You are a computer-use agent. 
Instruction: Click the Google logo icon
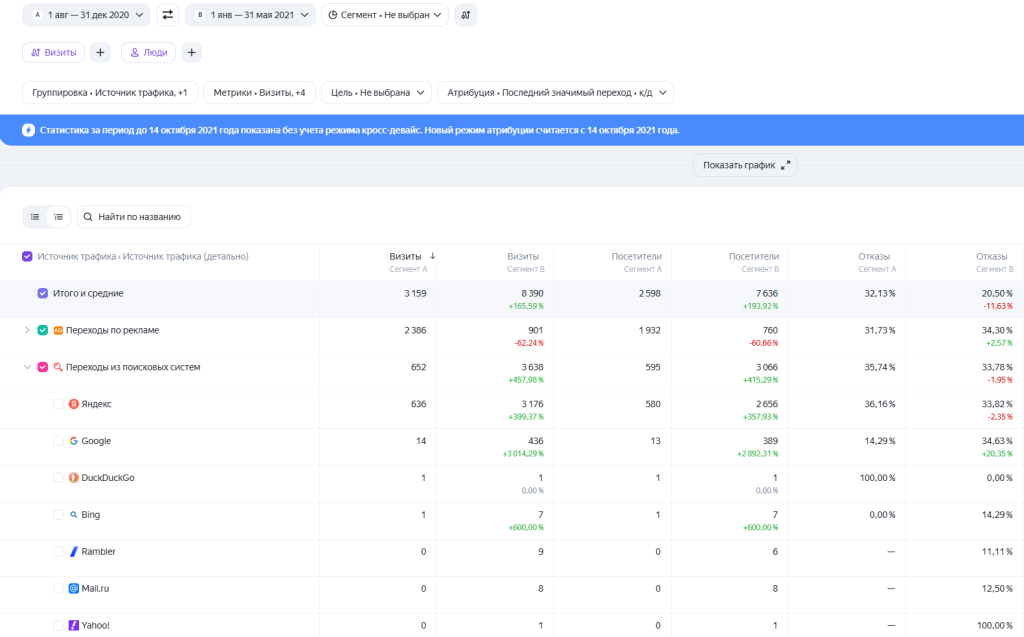point(74,441)
